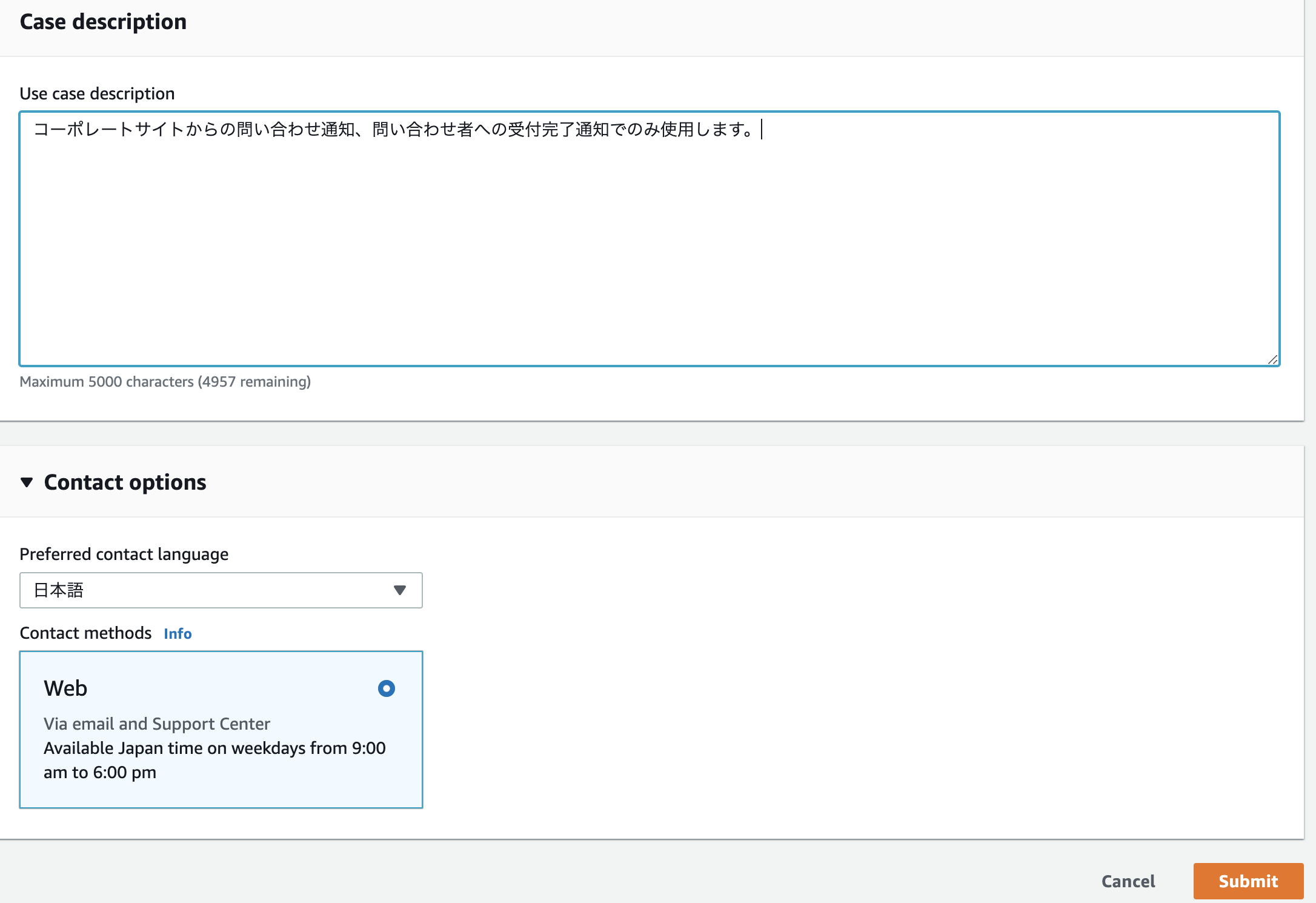Click the Japanese text in the description field
The image size is (1316, 903).
[x=394, y=130]
